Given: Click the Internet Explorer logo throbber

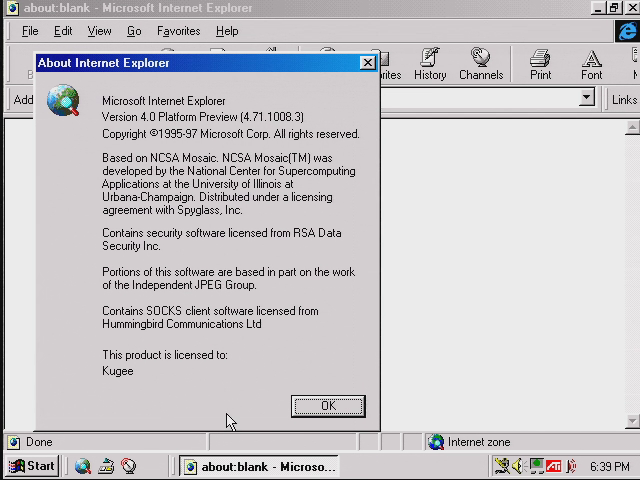Looking at the screenshot, I should 627,31.
